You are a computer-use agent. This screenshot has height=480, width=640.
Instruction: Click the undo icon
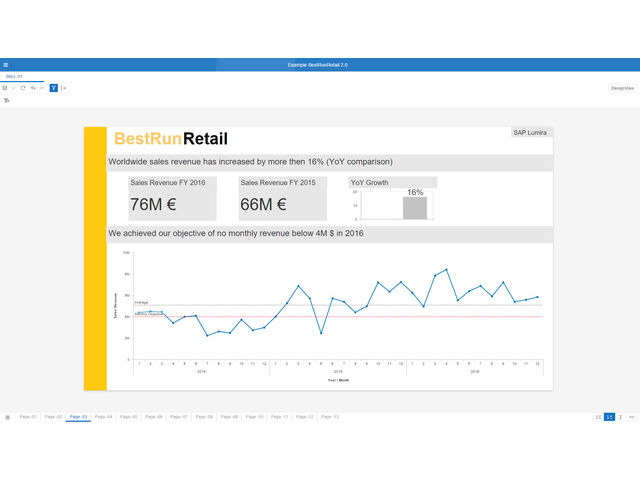pyautogui.click(x=33, y=88)
